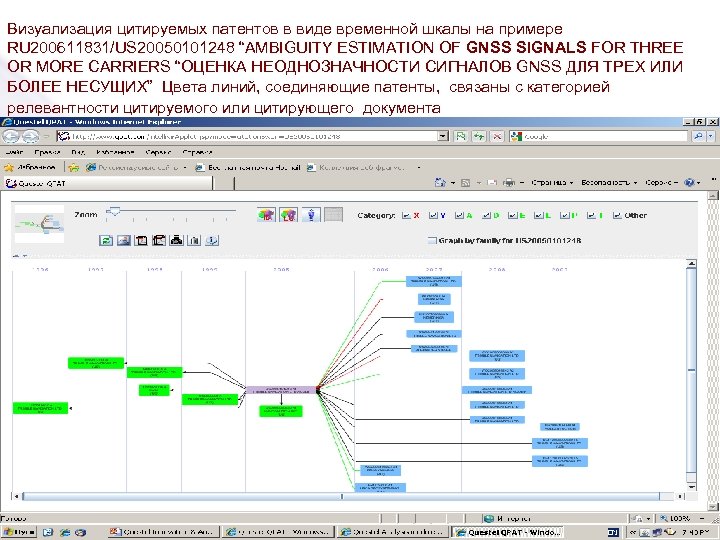
Task: Click the graph vertical scrollbar up arrow
Action: pos(691,264)
